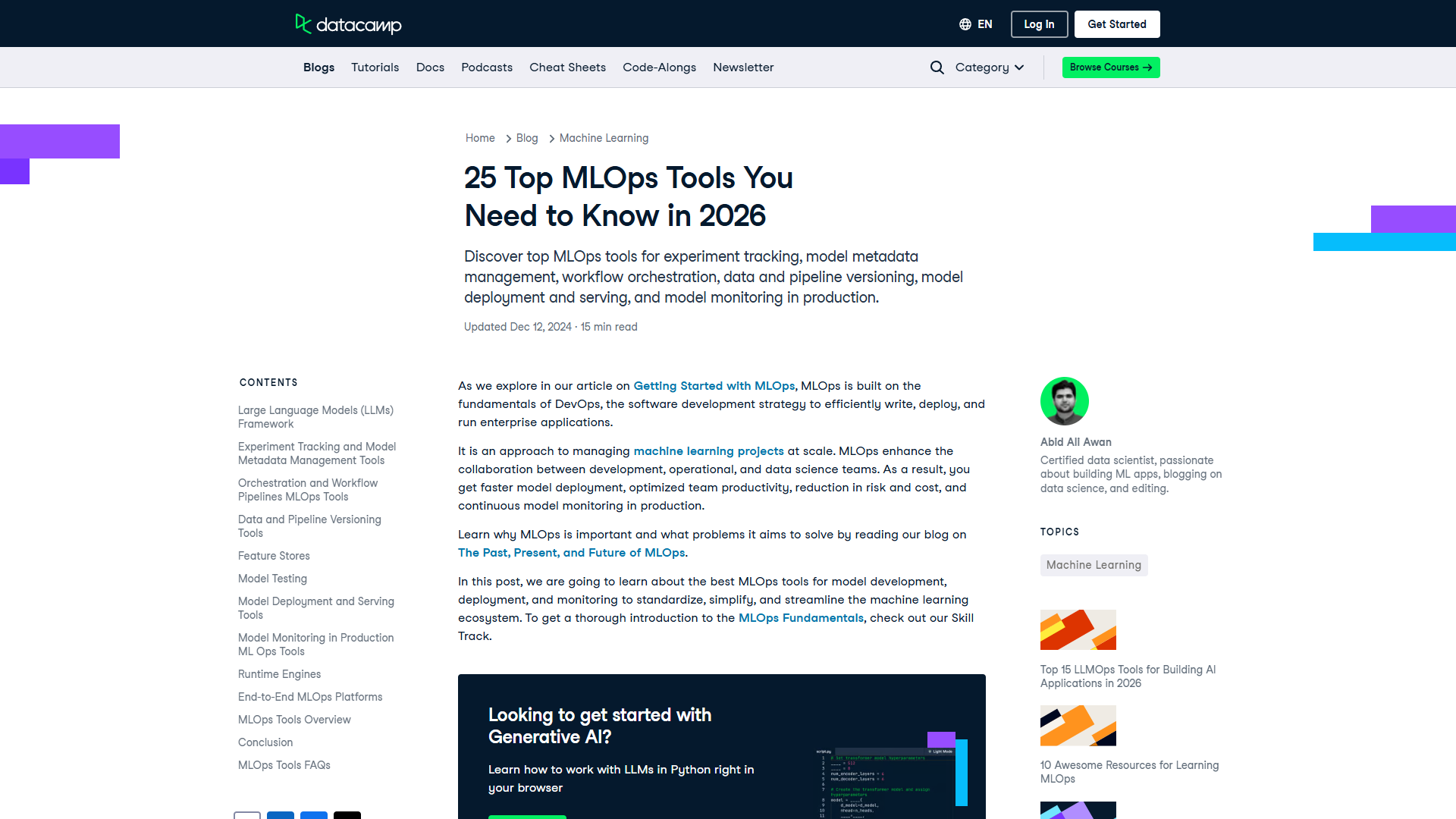Switch to the Tutorials tab
This screenshot has height=819, width=1456.
pos(375,67)
